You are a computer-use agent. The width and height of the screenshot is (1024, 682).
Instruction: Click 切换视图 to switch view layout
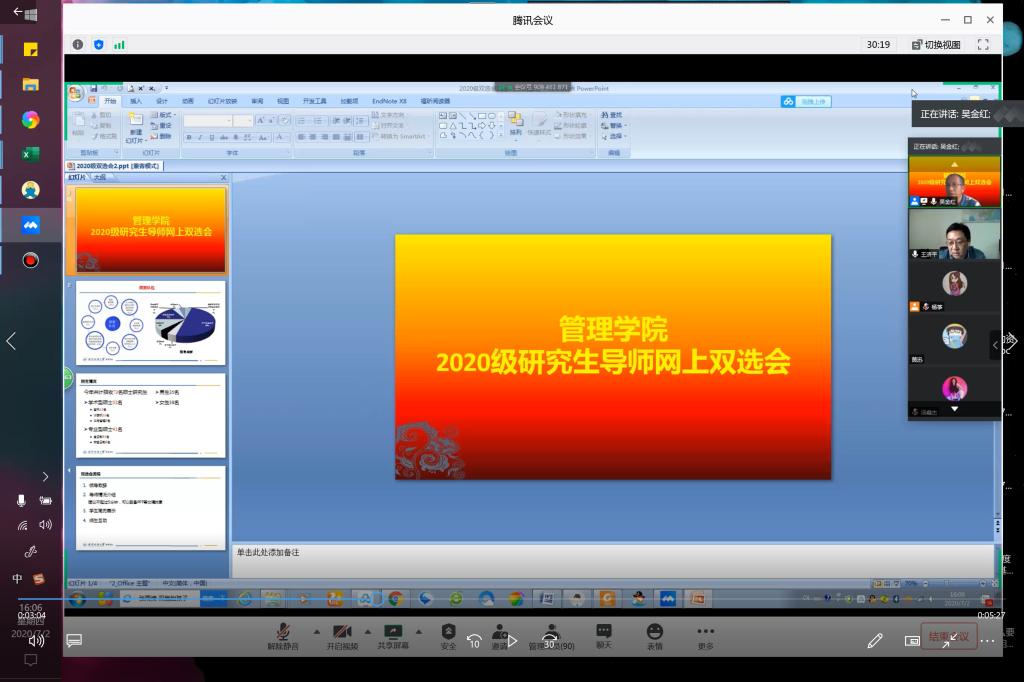pos(935,45)
